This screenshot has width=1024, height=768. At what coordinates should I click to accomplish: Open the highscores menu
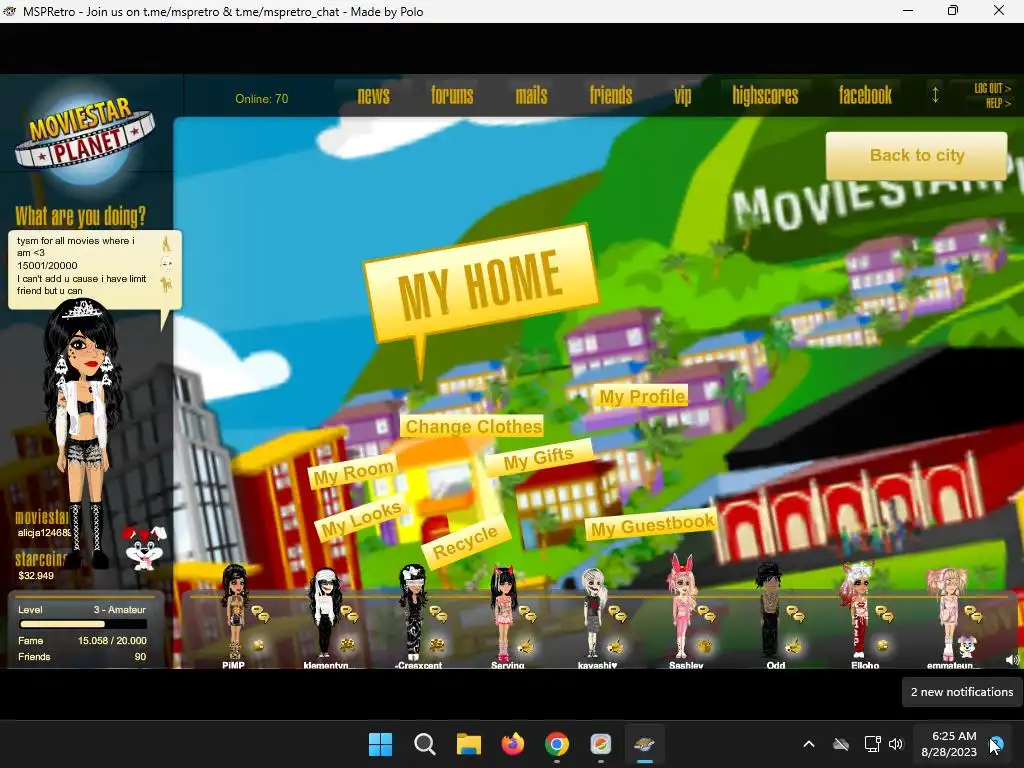coord(765,96)
